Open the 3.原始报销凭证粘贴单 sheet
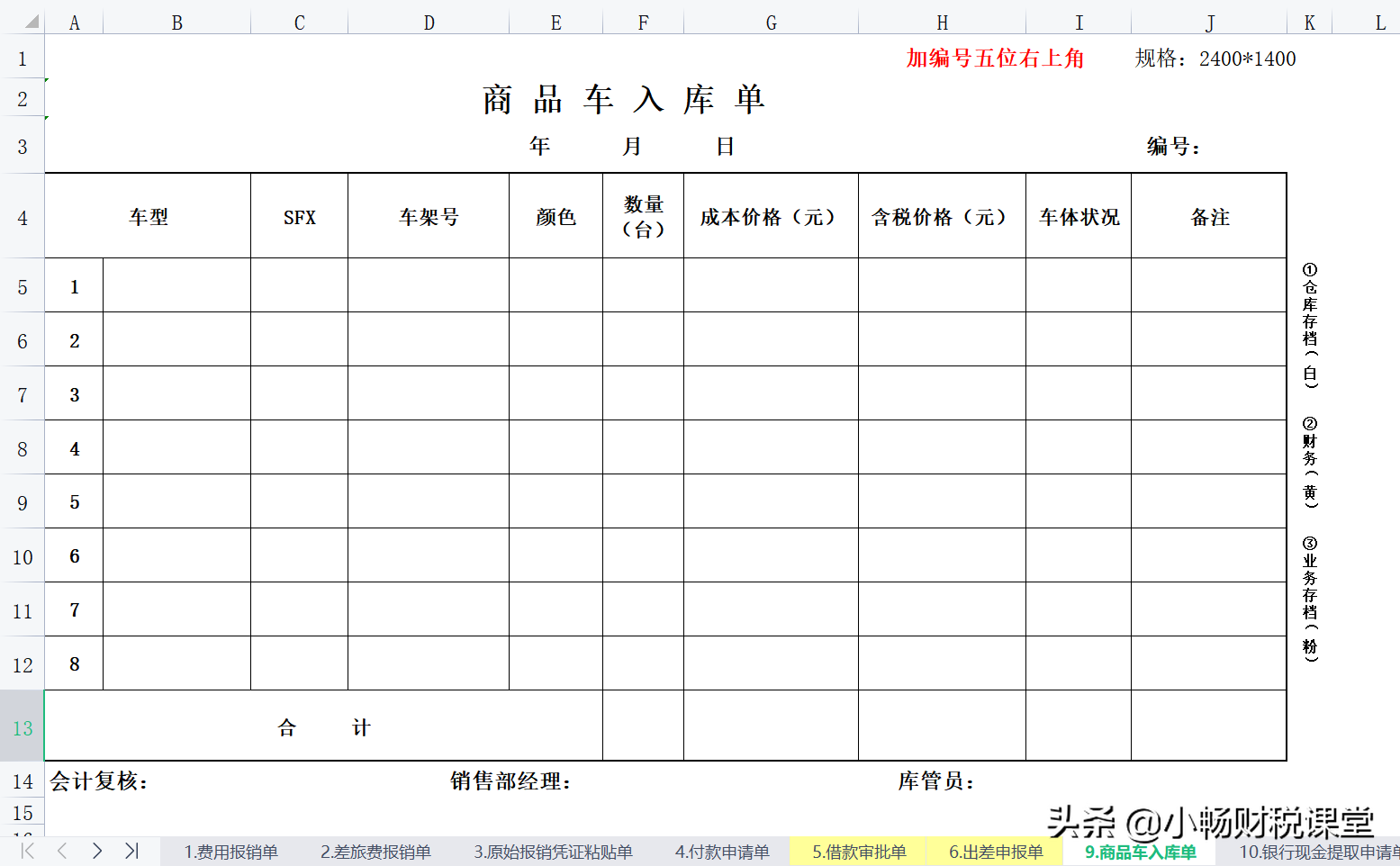This screenshot has height=866, width=1400. [x=554, y=851]
